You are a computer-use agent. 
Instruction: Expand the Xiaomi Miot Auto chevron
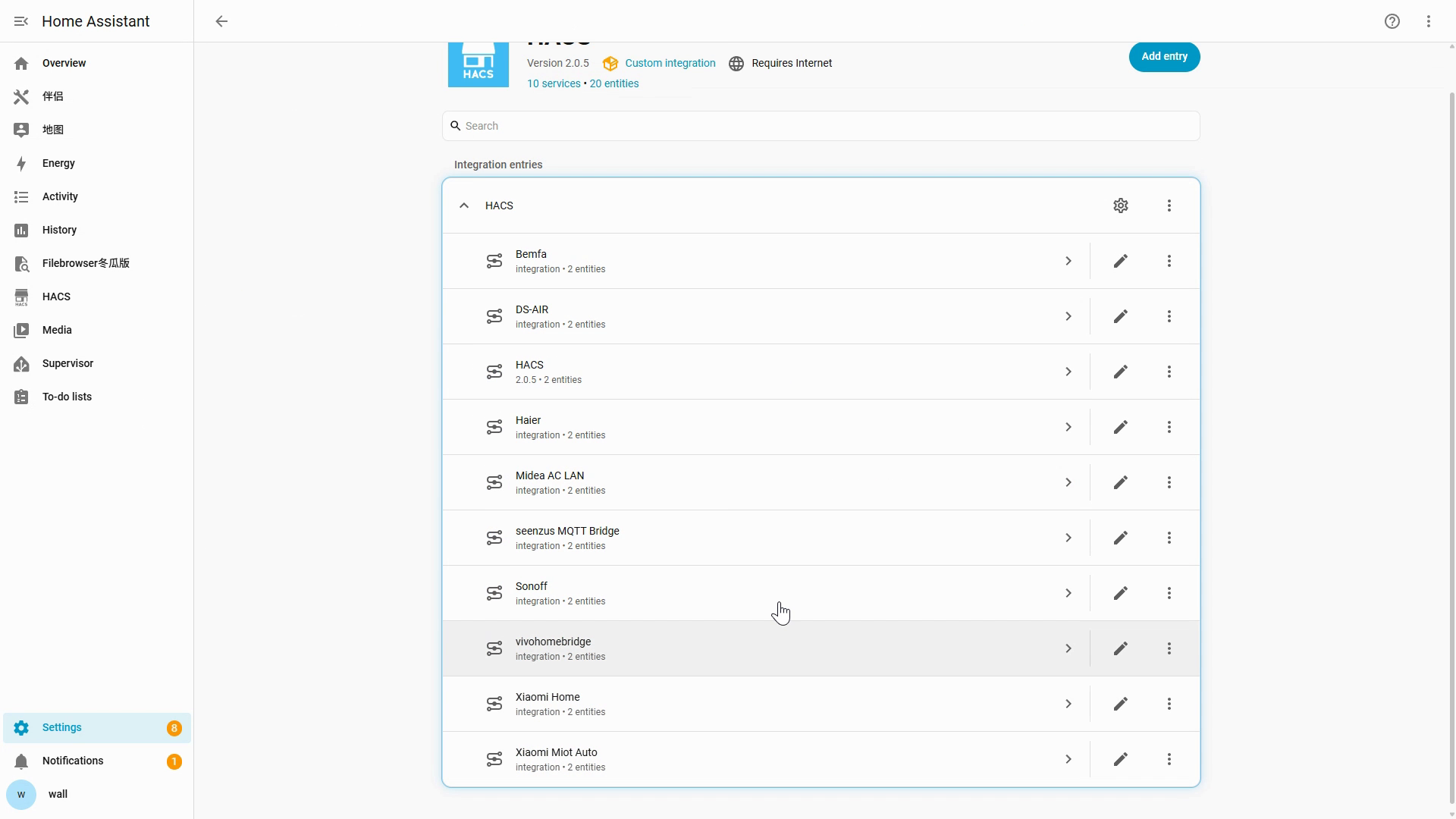pyautogui.click(x=1068, y=759)
